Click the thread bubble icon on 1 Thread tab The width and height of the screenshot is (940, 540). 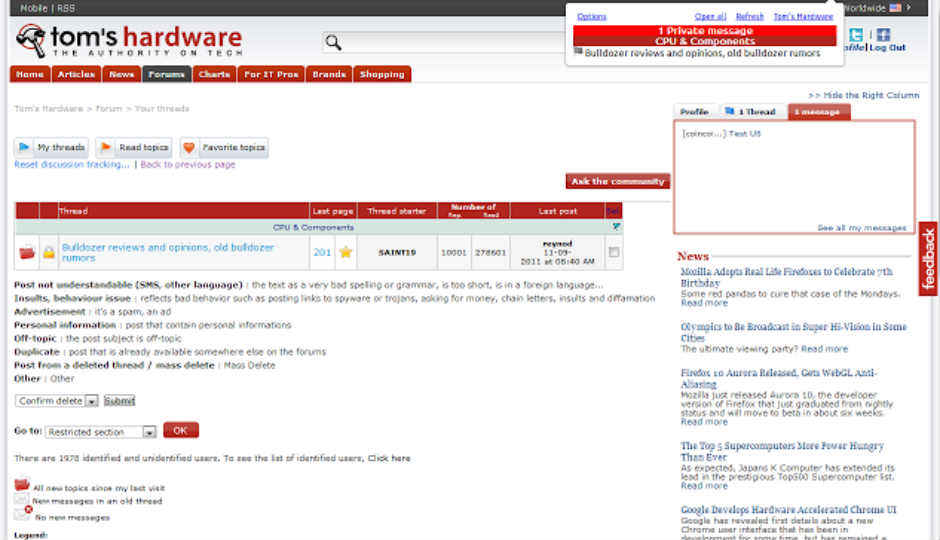[729, 111]
